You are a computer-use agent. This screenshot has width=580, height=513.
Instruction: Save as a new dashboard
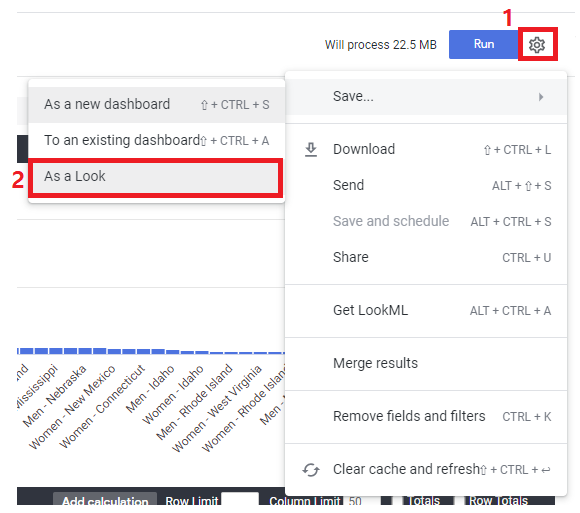[156, 105]
